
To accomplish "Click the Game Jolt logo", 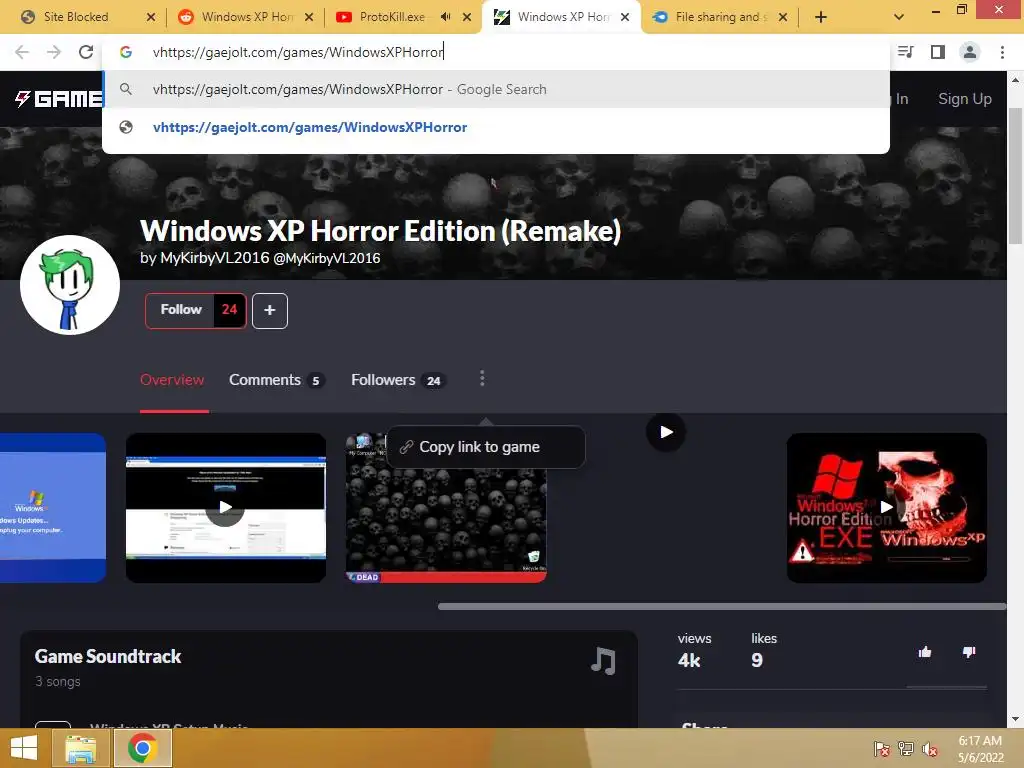I will pos(59,99).
